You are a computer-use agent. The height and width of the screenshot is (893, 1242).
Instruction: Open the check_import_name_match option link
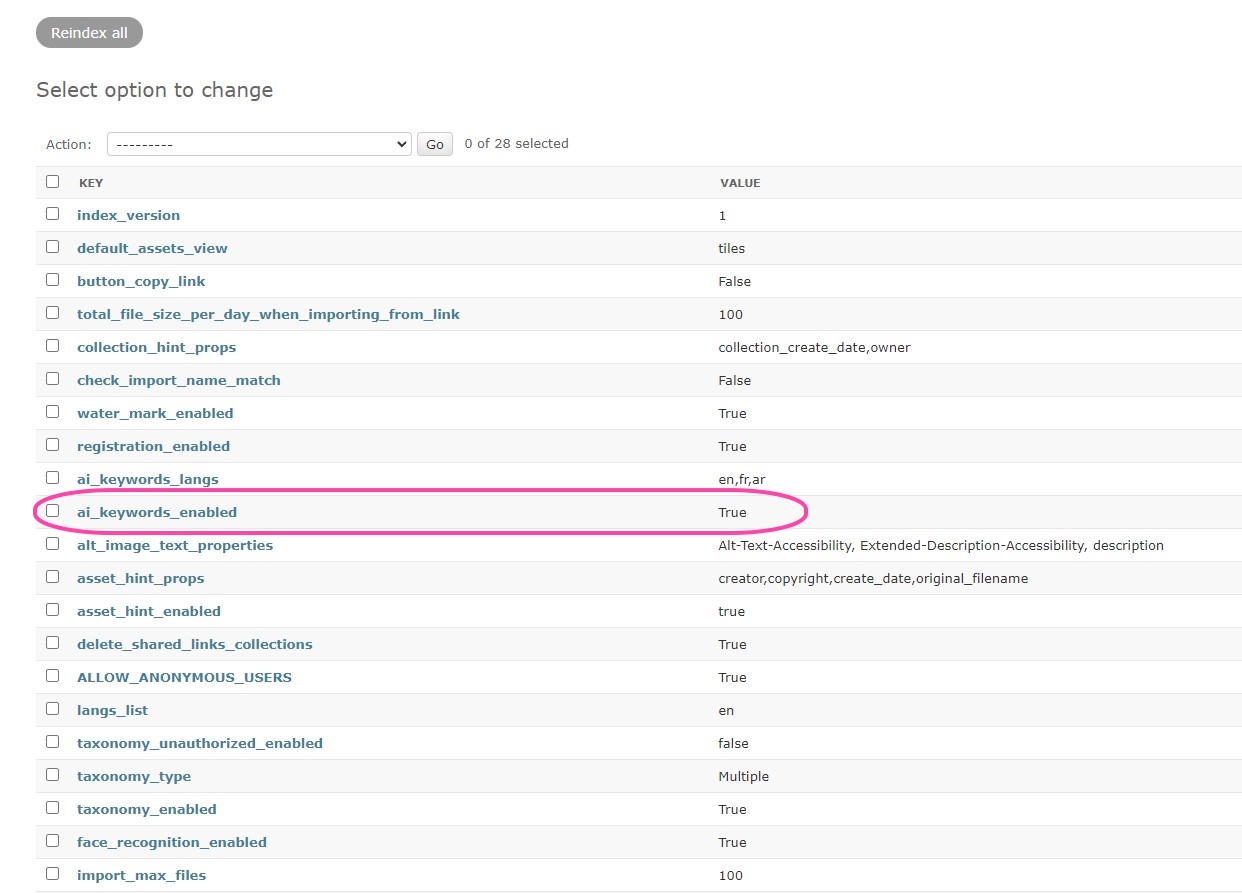pyautogui.click(x=179, y=380)
